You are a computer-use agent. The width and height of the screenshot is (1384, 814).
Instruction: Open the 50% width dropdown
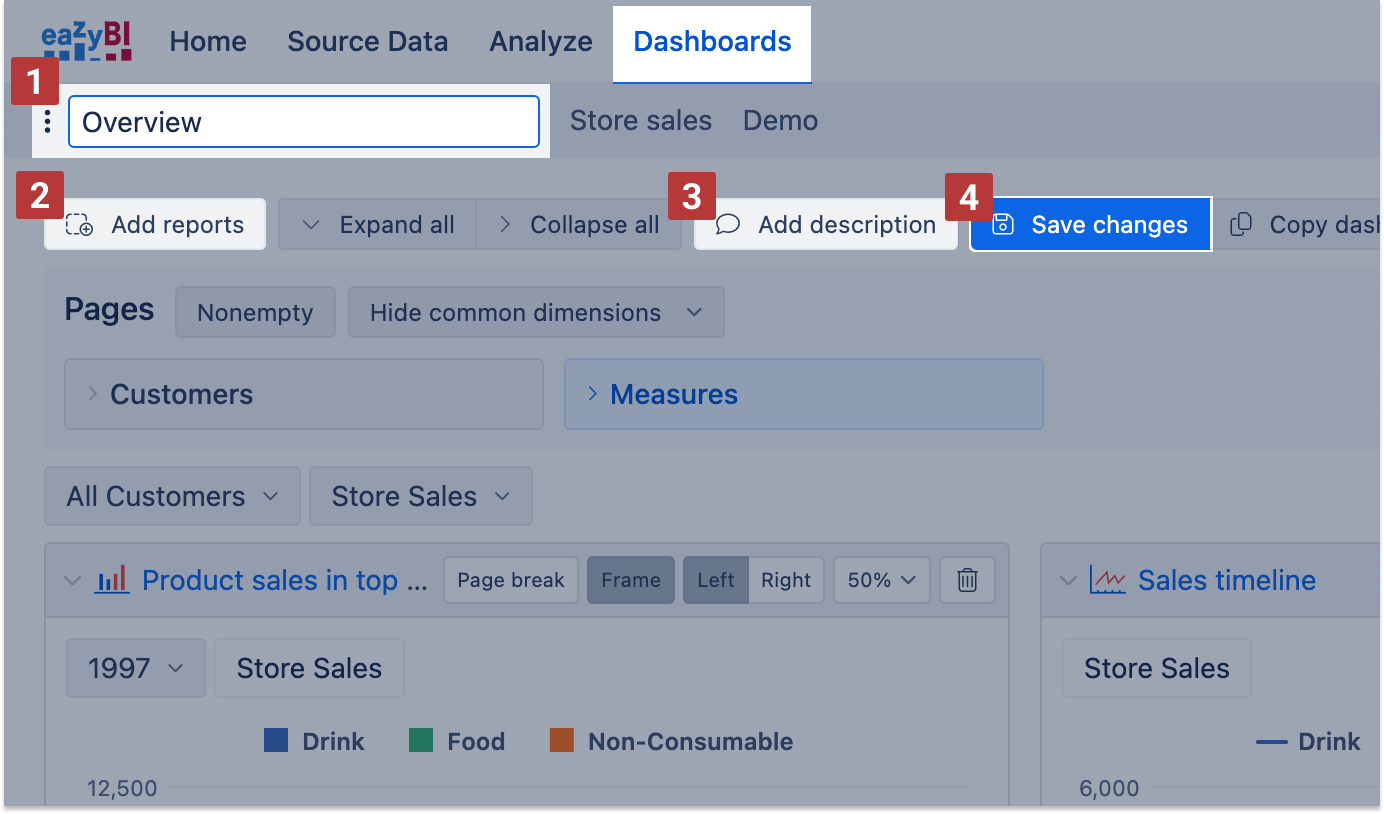881,580
